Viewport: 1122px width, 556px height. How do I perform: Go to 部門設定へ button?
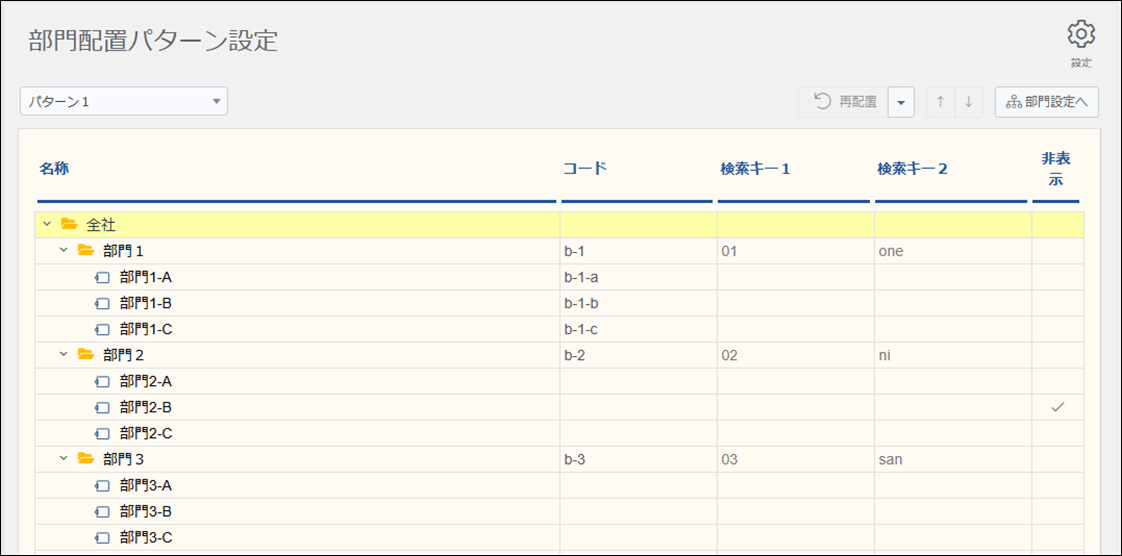pyautogui.click(x=1047, y=101)
